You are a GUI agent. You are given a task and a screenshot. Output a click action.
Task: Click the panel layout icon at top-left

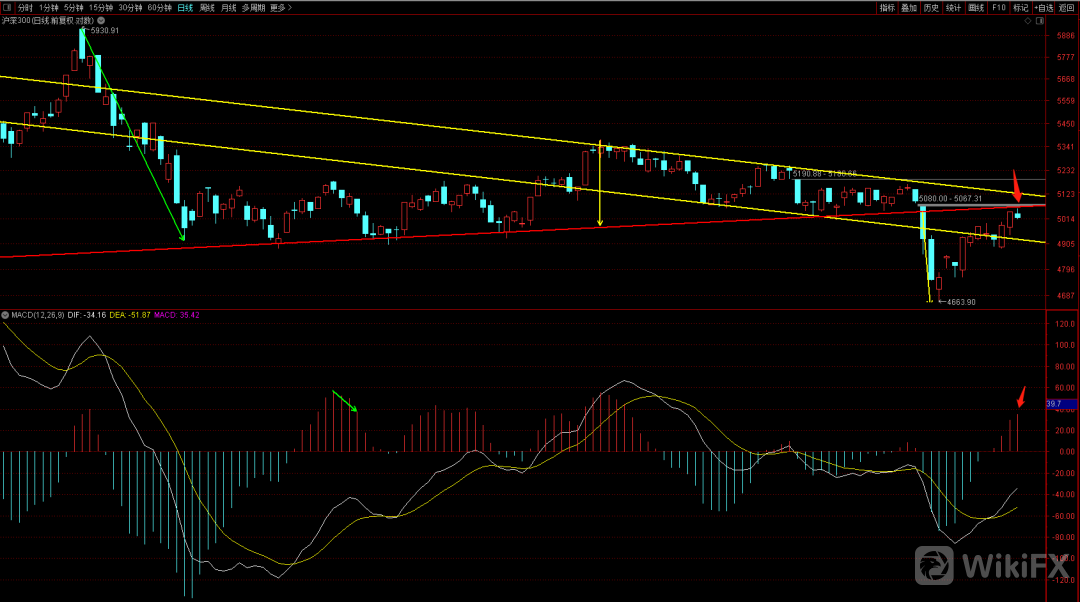pyautogui.click(x=9, y=7)
